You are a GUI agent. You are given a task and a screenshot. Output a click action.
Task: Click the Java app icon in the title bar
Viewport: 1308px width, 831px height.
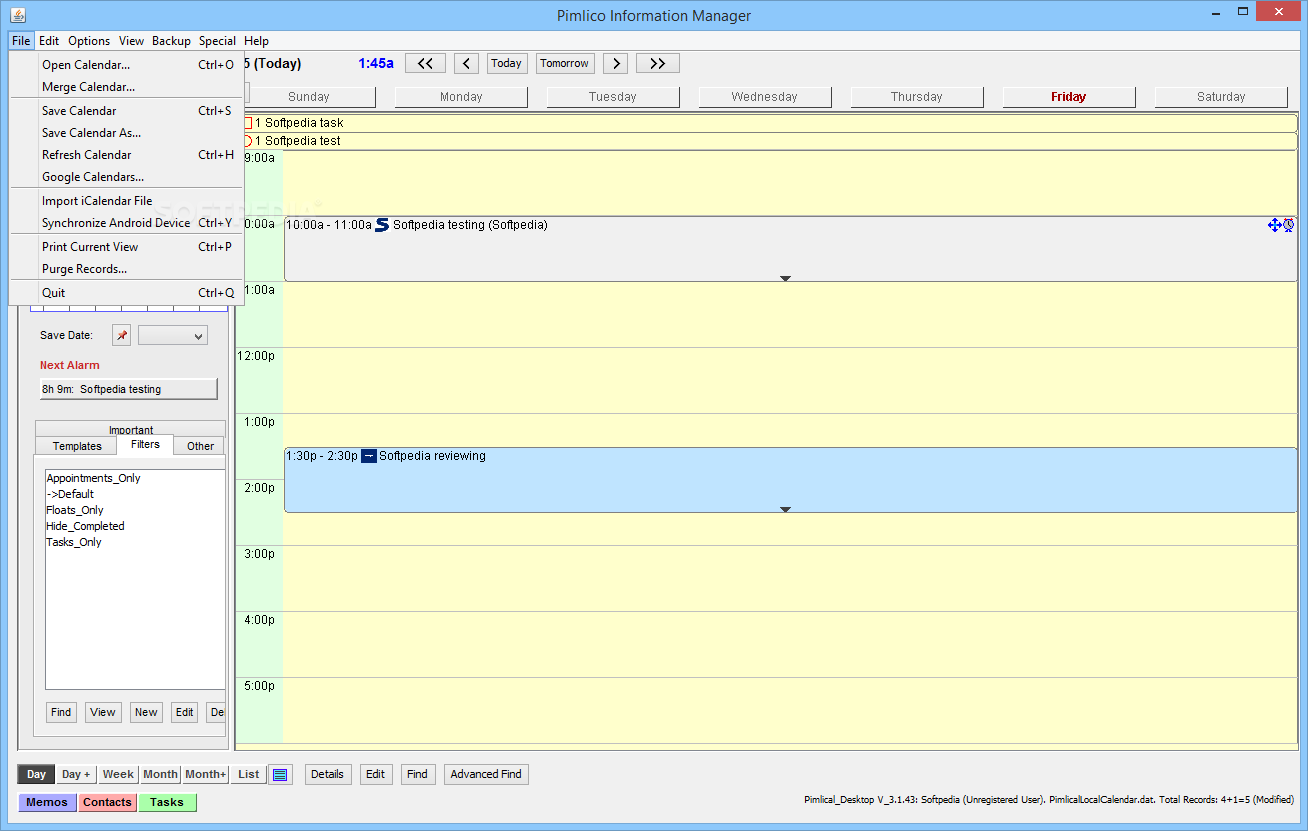(17, 15)
